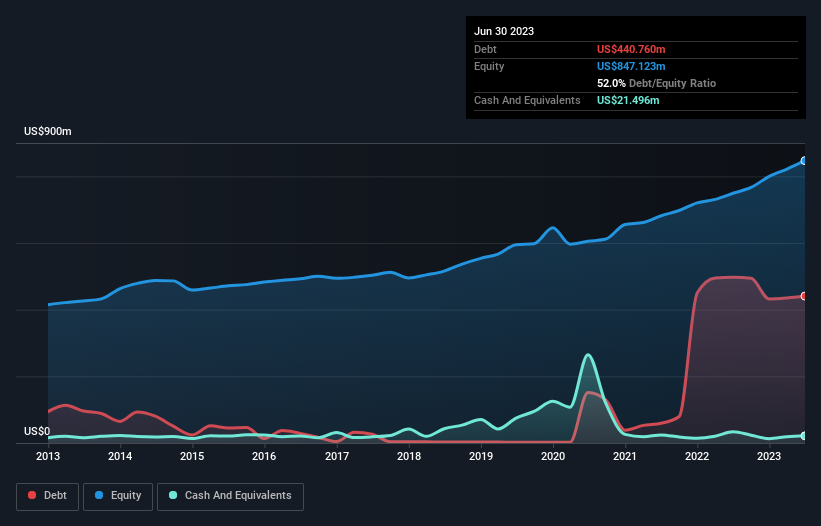Toggle the Cash And Equivalents legend button
The image size is (821, 526).
230,496
